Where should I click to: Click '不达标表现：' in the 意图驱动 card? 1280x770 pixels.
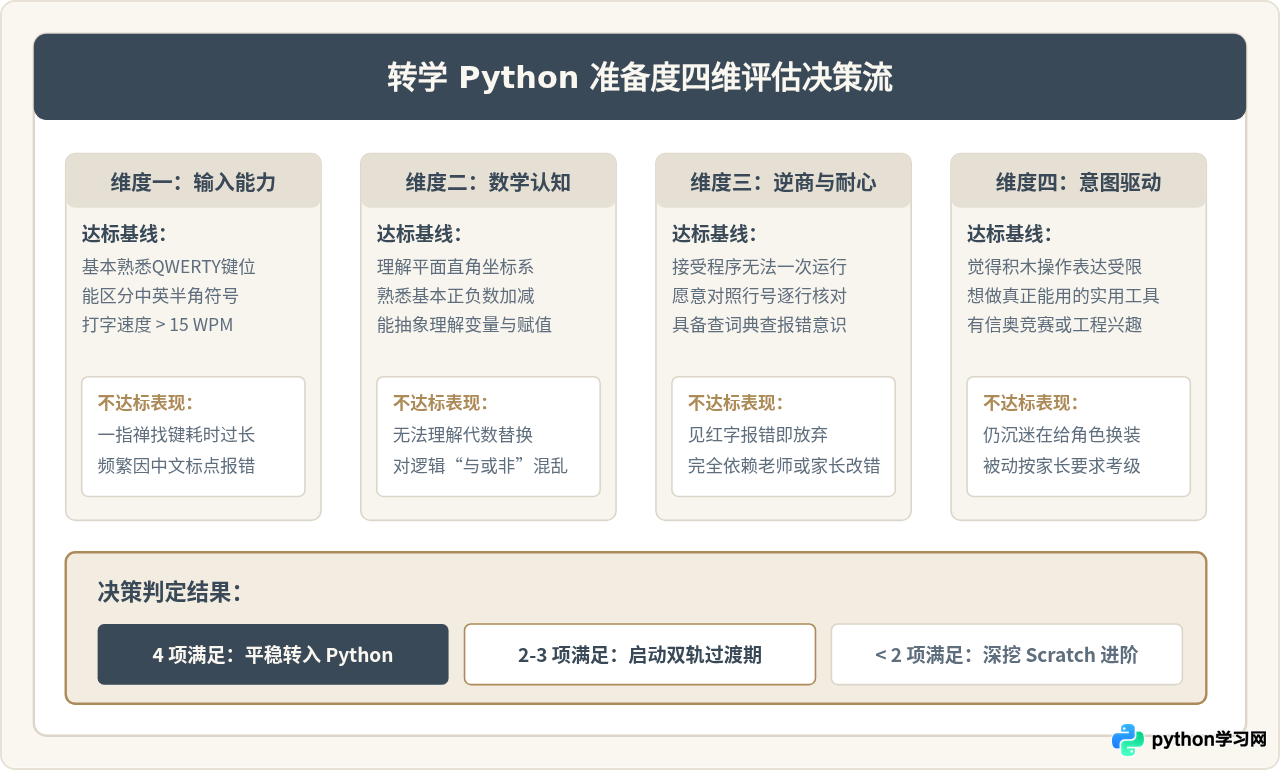coord(1030,403)
